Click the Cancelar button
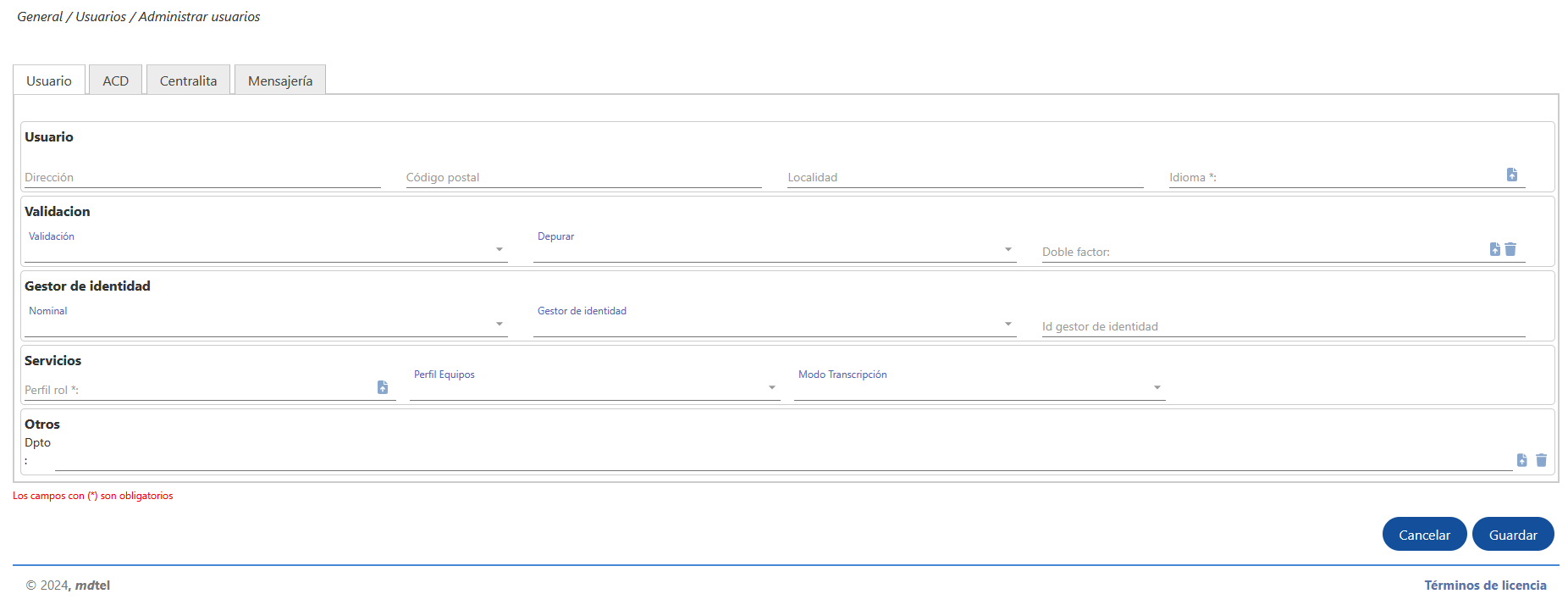The height and width of the screenshot is (605, 1568). [x=1424, y=535]
